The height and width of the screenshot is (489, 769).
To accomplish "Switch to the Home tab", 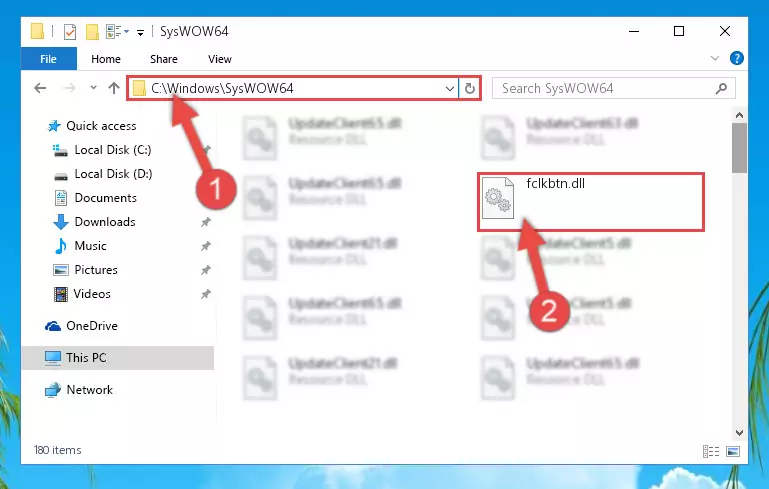I will coord(105,59).
